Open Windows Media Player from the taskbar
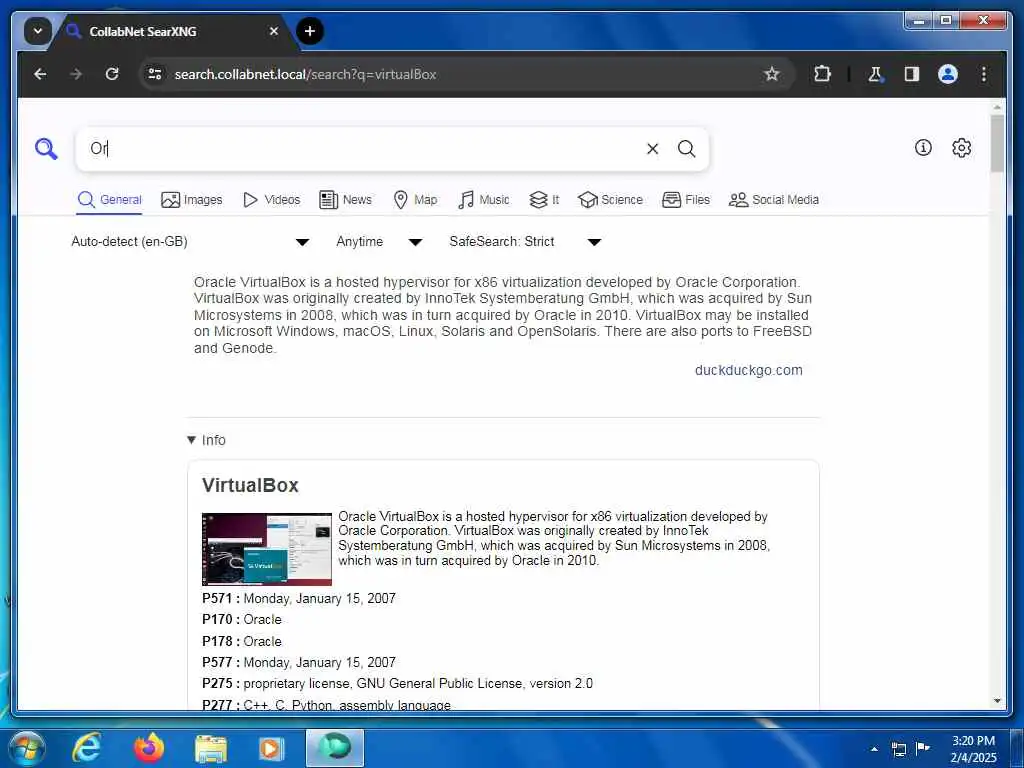Image resolution: width=1024 pixels, height=768 pixels. pos(271,748)
